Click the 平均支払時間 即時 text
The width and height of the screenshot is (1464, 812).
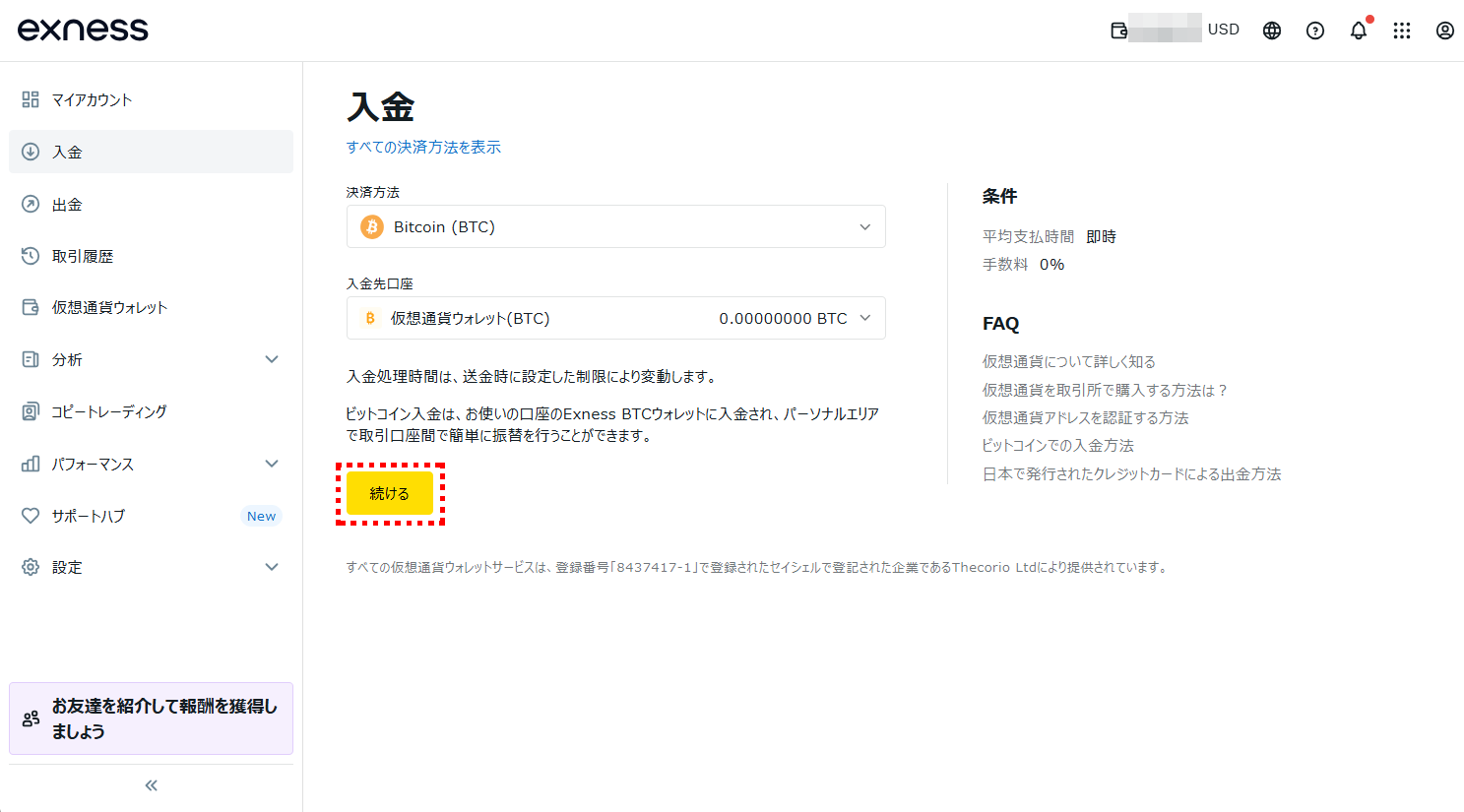pos(1050,236)
